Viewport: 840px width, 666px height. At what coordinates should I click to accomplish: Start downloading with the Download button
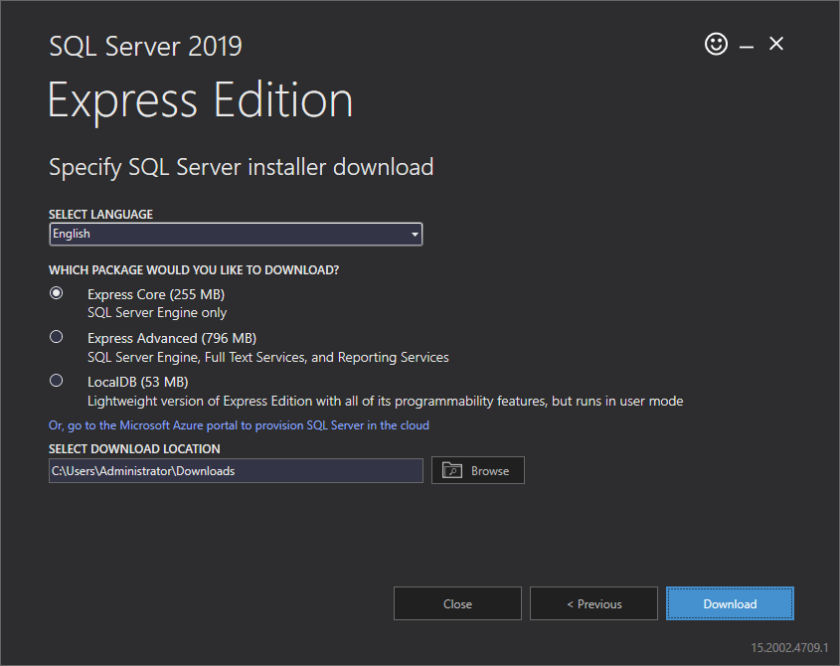[730, 603]
